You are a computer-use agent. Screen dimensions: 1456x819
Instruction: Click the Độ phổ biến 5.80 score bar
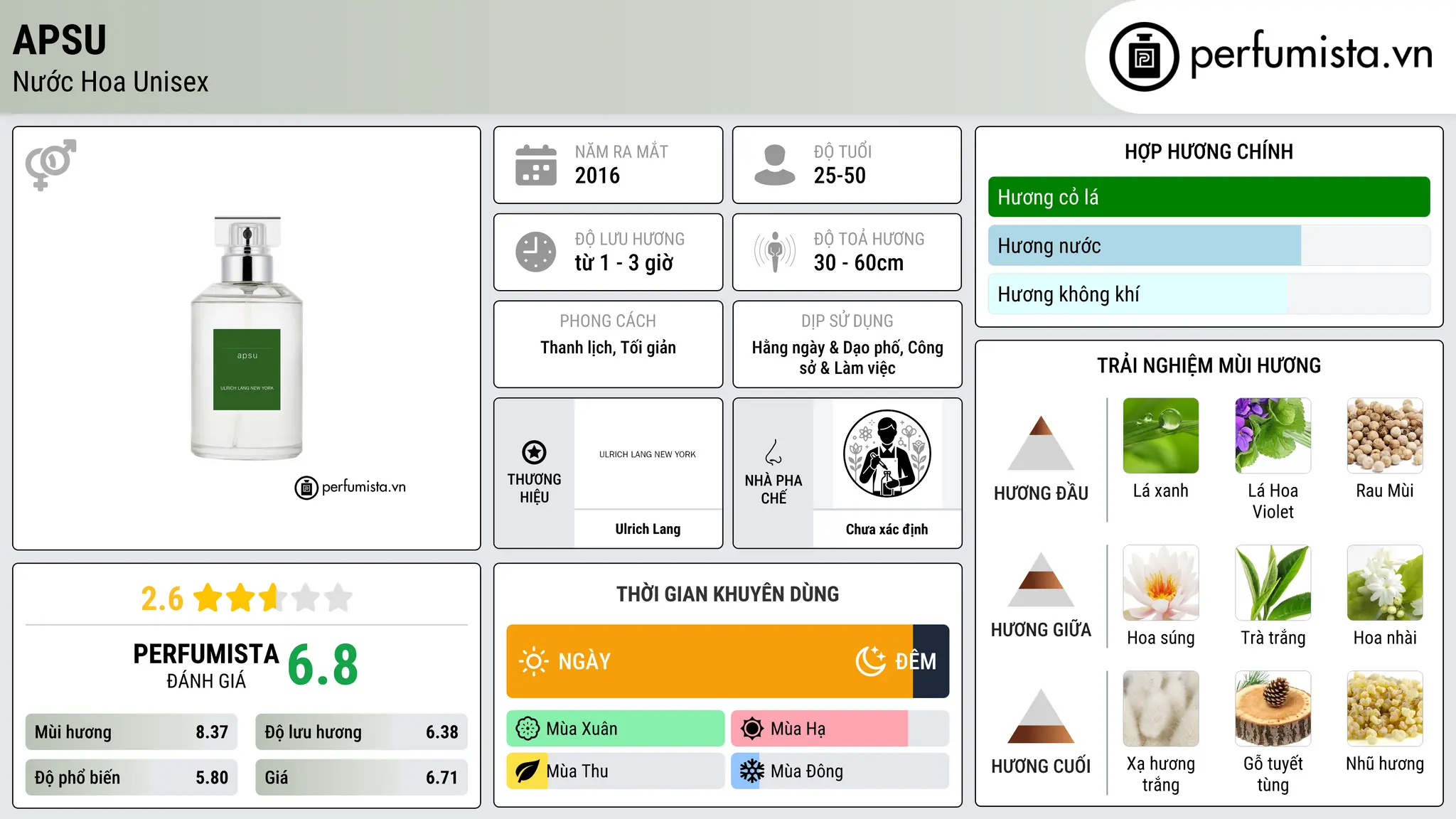coord(132,777)
